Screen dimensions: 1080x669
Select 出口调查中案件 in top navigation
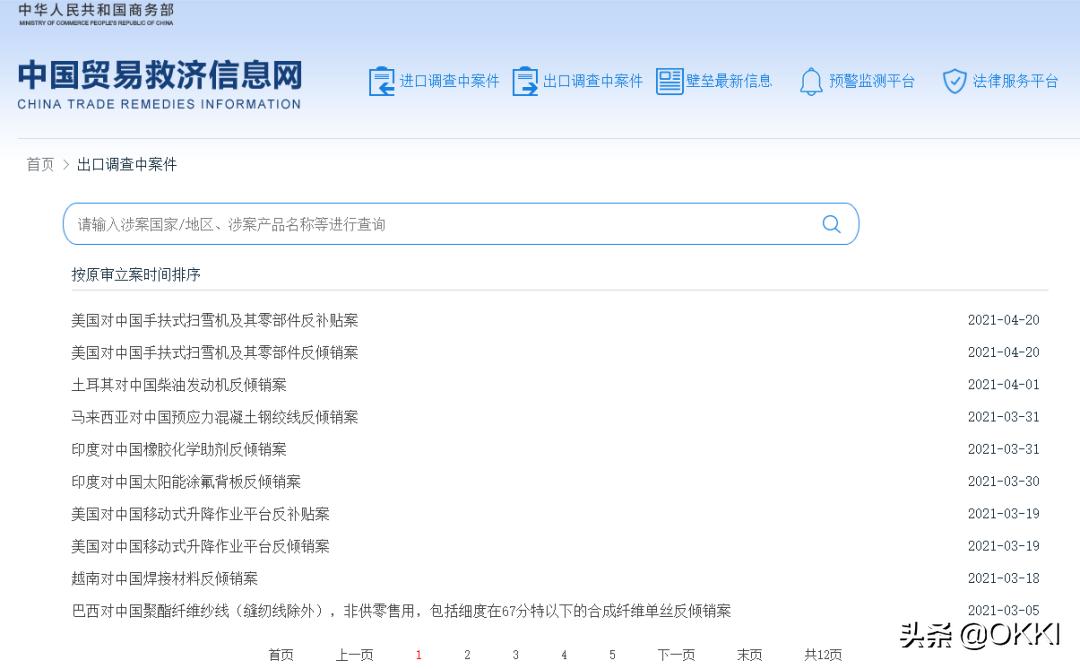(x=591, y=81)
